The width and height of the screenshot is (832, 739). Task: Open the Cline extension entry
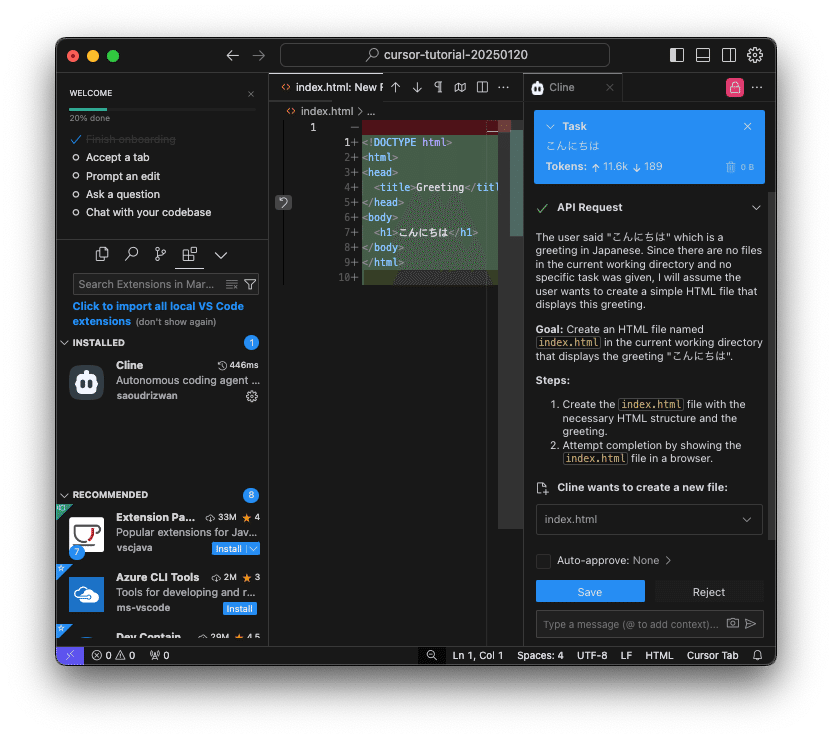coord(162,380)
